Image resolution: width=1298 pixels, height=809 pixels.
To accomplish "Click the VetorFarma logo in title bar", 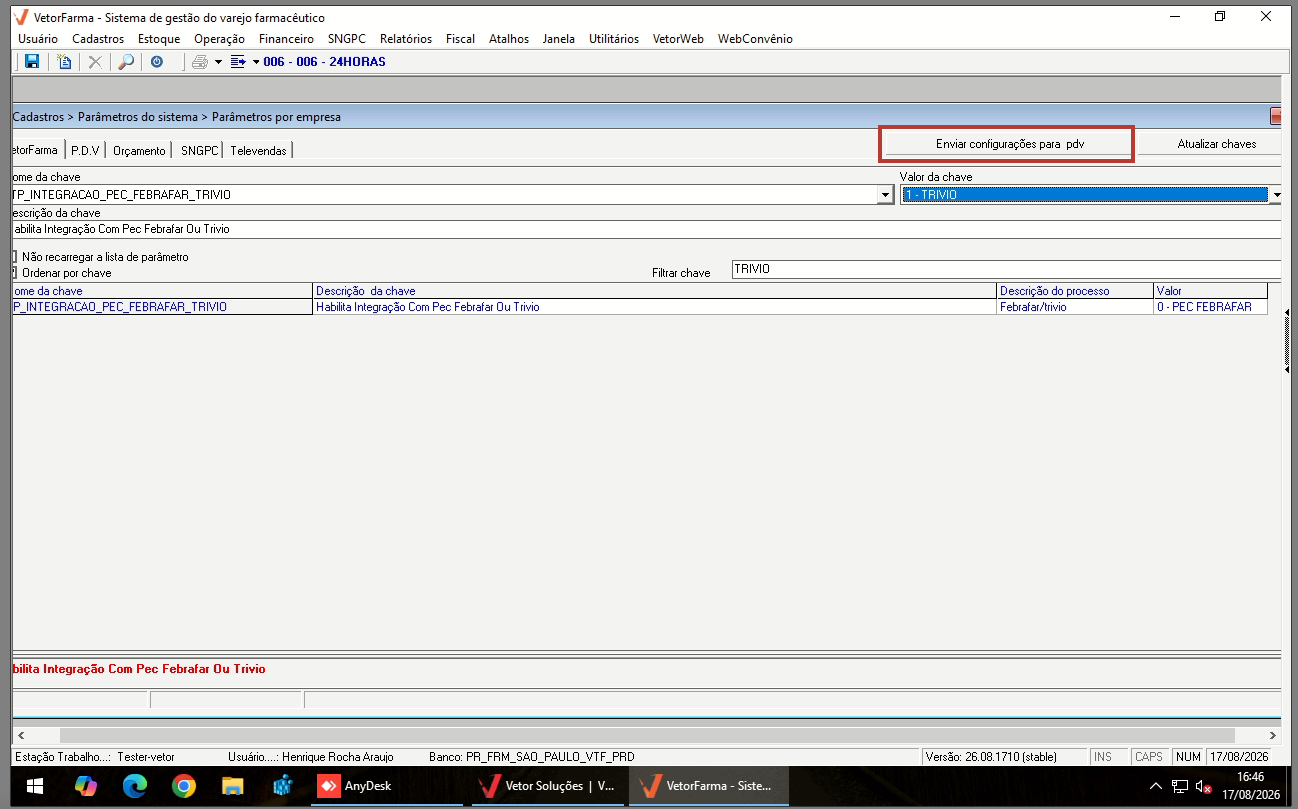I will (x=21, y=17).
